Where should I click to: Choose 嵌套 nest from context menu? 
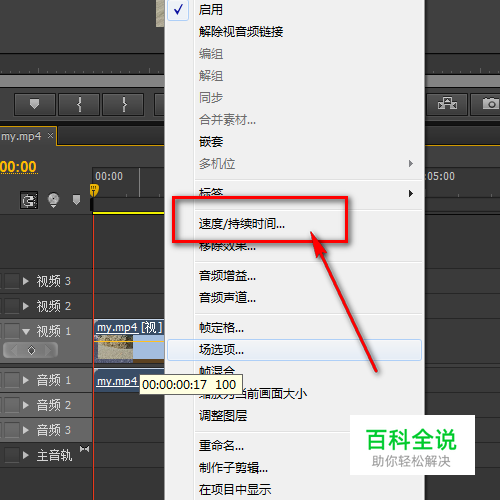(211, 142)
